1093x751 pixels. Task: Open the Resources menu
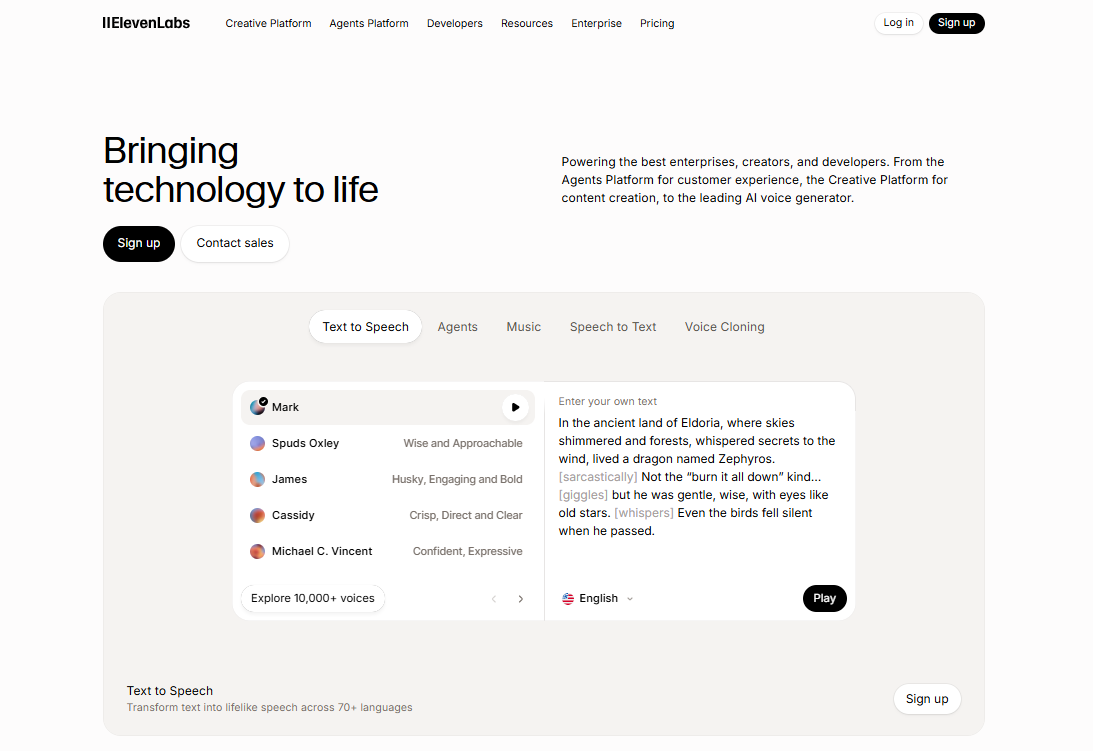(527, 23)
